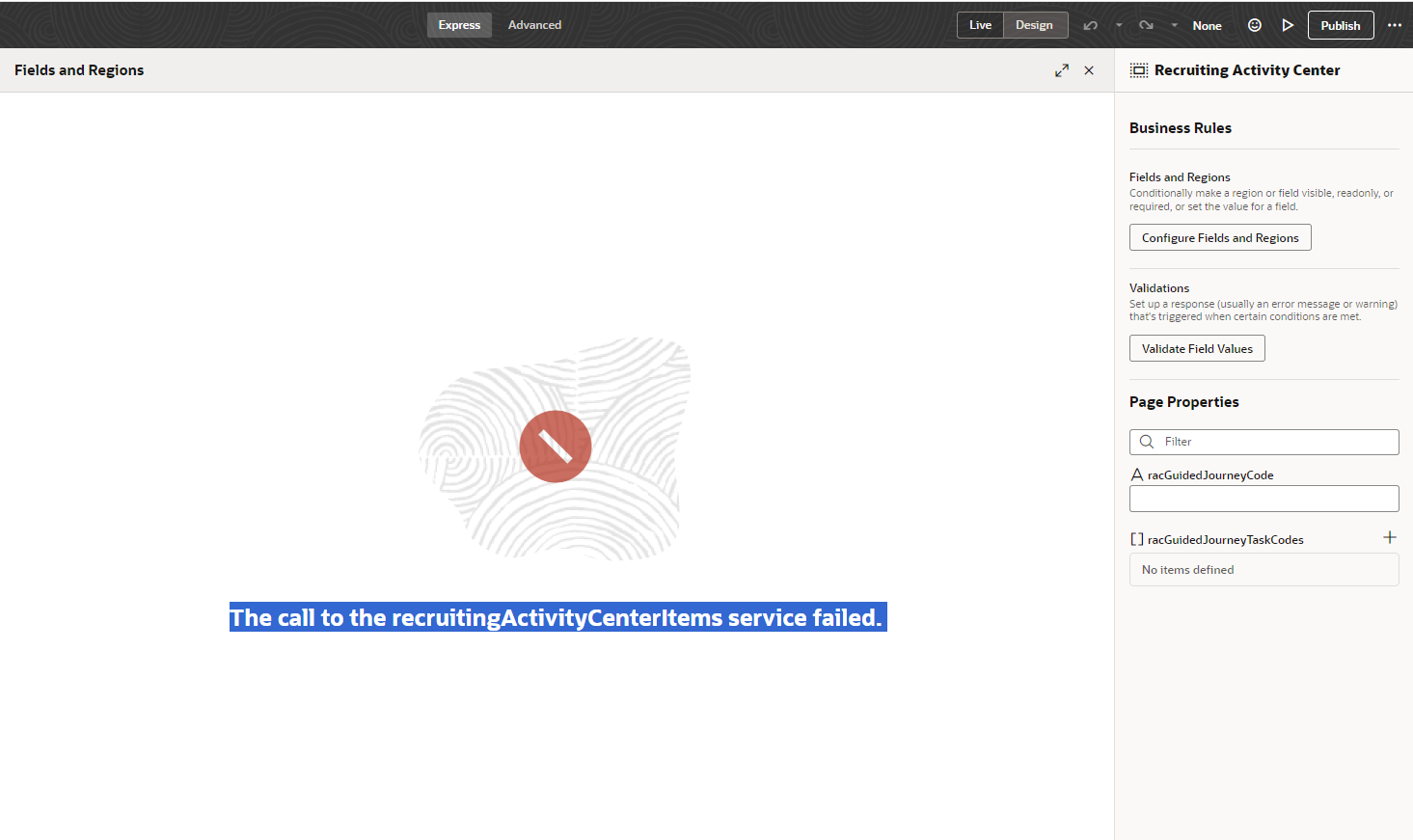
Task: Click the racGuidedJourneyCode input field
Action: click(1264, 498)
